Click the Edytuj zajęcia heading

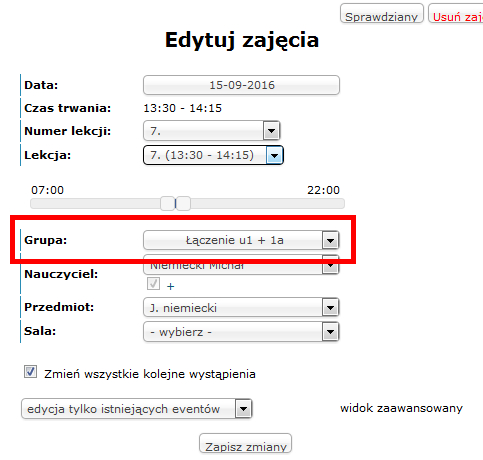(242, 40)
